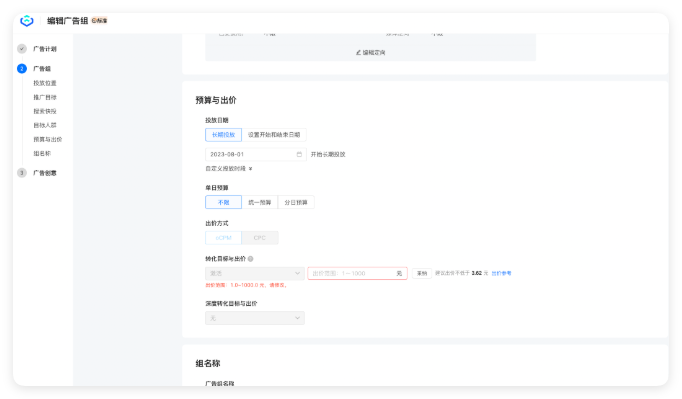
Task: Choose 统一预算 daily budget option
Action: (260, 202)
